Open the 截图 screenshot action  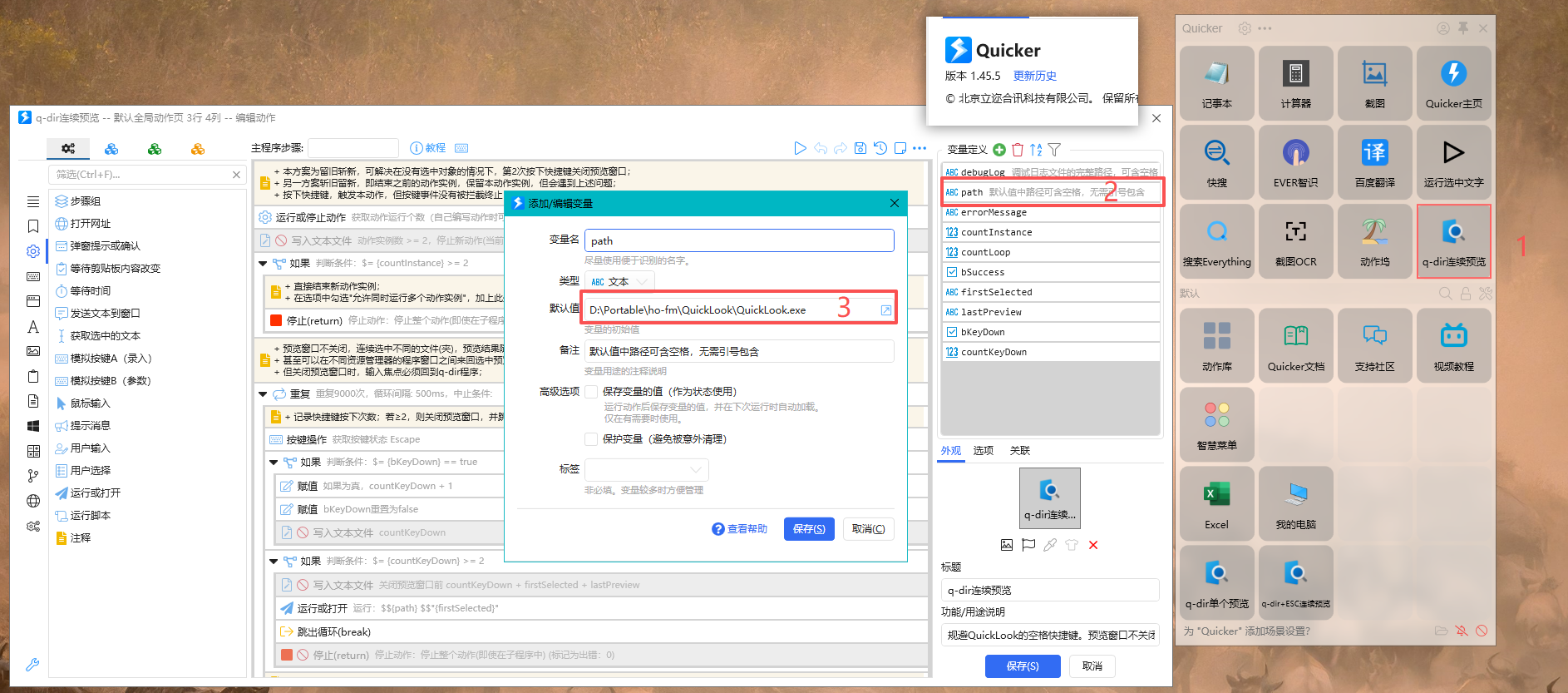[x=1374, y=83]
